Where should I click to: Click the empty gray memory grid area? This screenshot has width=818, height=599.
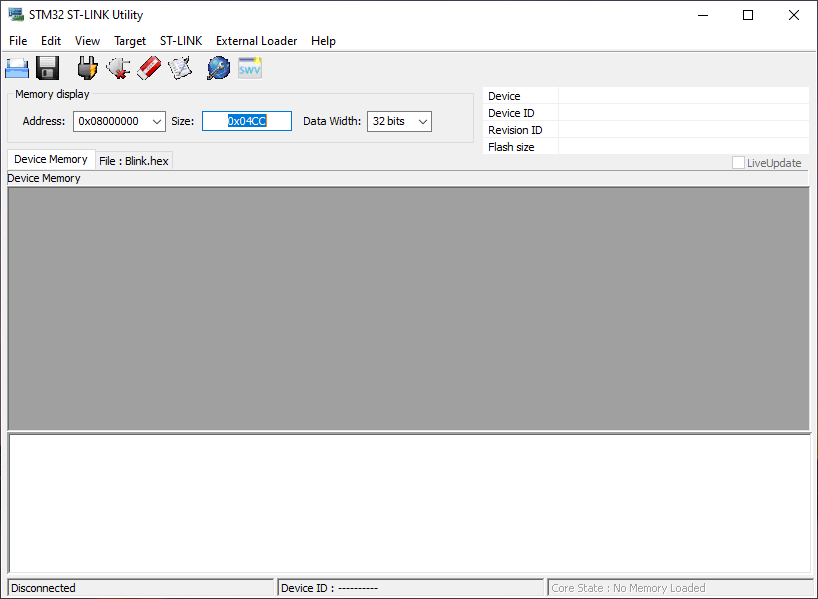(x=408, y=308)
